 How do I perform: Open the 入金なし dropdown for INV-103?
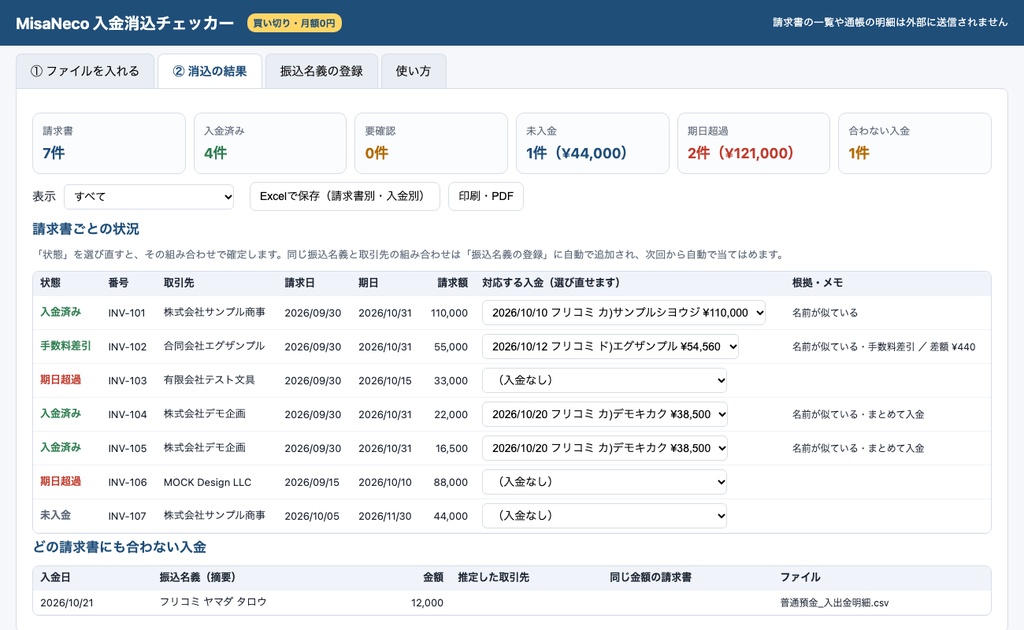[x=605, y=381]
